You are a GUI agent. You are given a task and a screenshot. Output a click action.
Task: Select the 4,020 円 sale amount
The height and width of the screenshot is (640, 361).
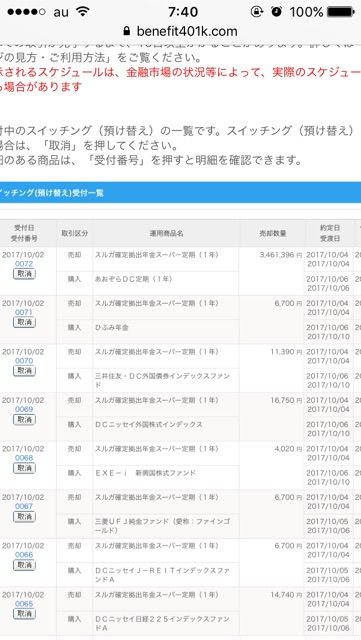(x=288, y=449)
